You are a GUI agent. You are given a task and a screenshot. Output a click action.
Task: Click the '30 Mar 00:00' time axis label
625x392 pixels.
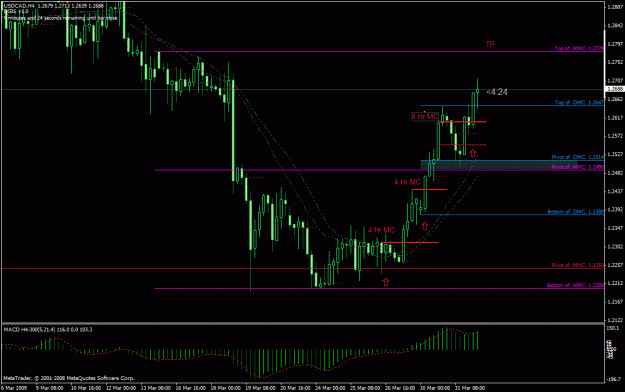tap(435, 388)
